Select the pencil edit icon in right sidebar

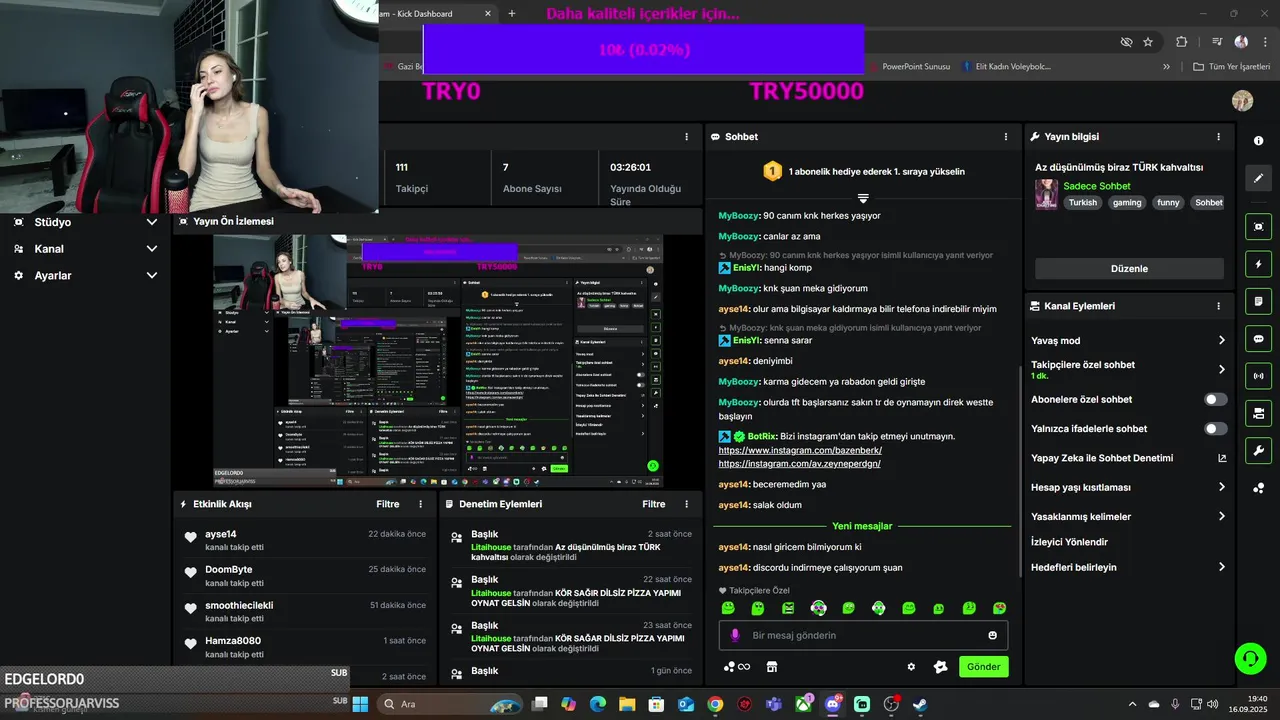tap(1258, 178)
